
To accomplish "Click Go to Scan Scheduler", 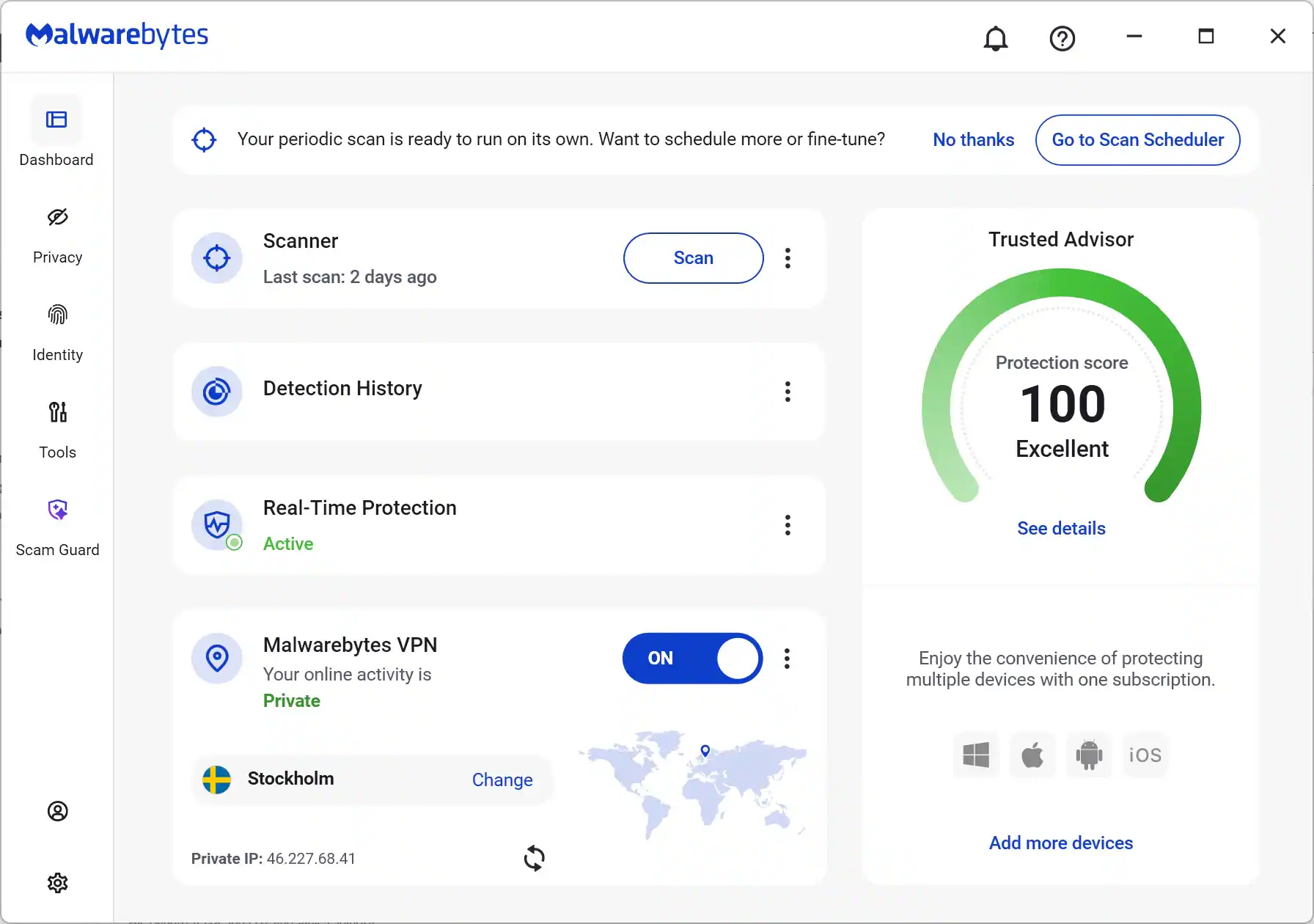I will click(1137, 140).
